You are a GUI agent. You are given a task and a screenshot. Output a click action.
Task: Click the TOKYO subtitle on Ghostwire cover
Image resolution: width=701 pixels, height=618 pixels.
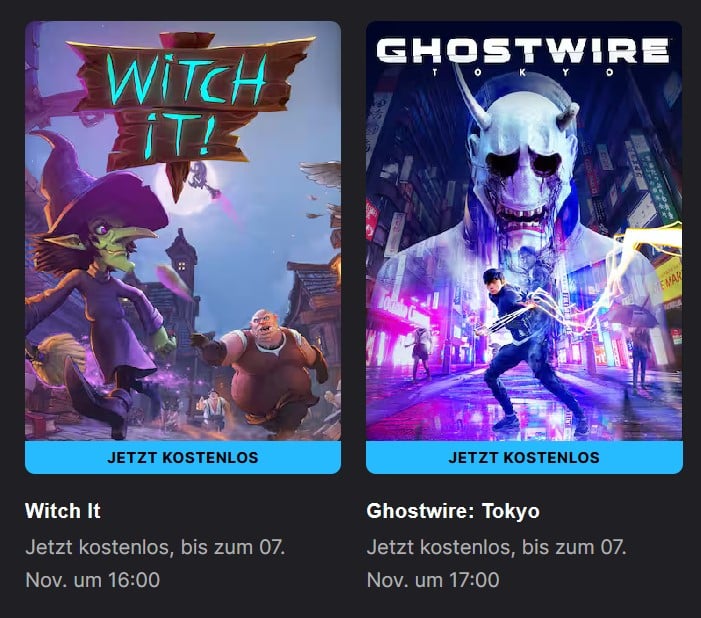523,72
